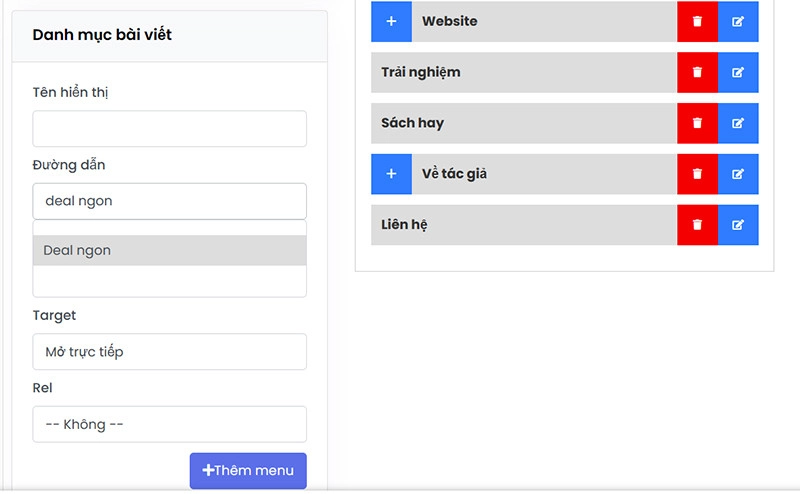The height and width of the screenshot is (494, 800).
Task: Edit the Về tác giả menu item
Action: click(738, 174)
